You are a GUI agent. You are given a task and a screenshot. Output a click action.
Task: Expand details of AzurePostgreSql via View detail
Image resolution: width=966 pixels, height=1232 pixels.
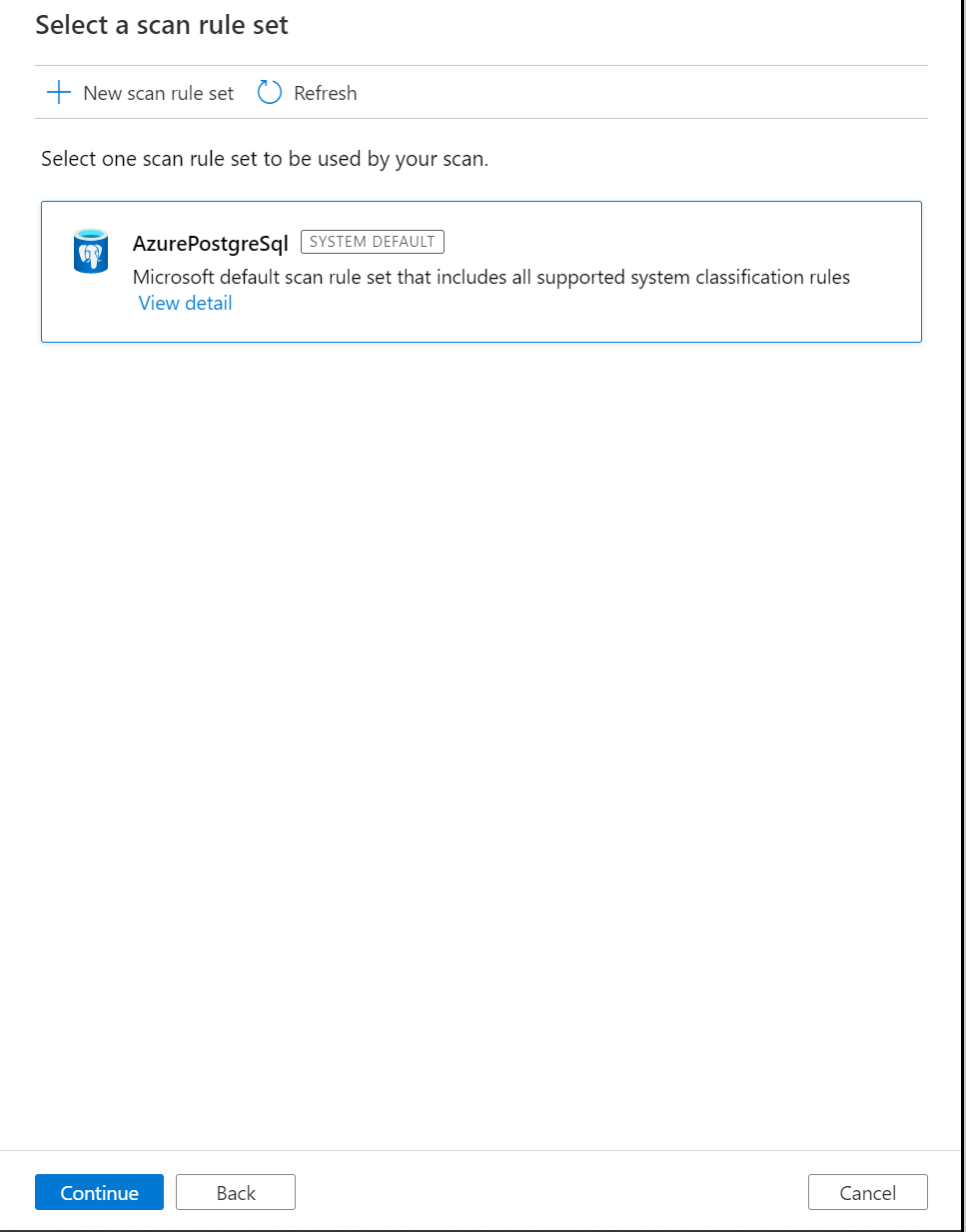pyautogui.click(x=185, y=303)
